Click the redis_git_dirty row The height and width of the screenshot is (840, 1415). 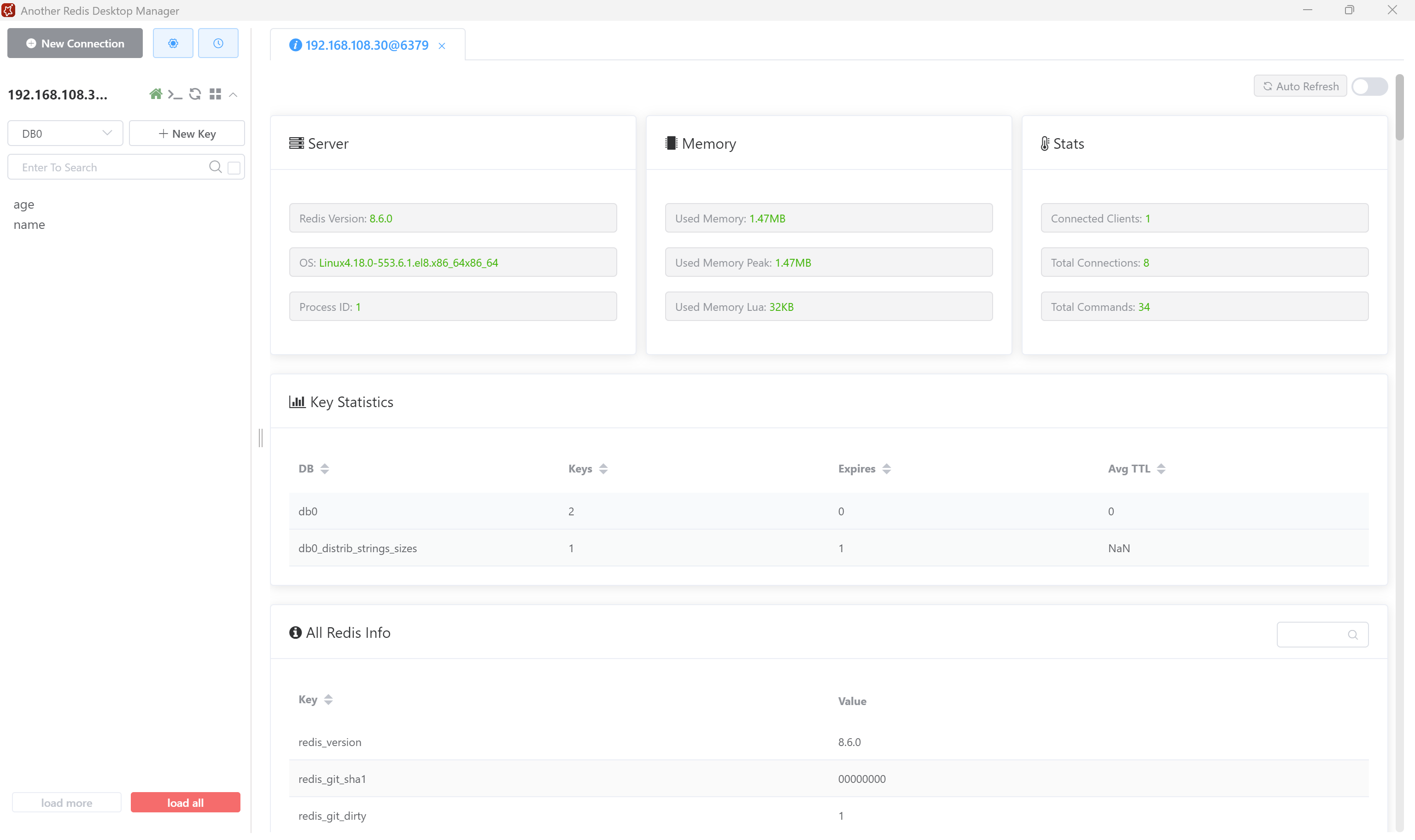(829, 816)
